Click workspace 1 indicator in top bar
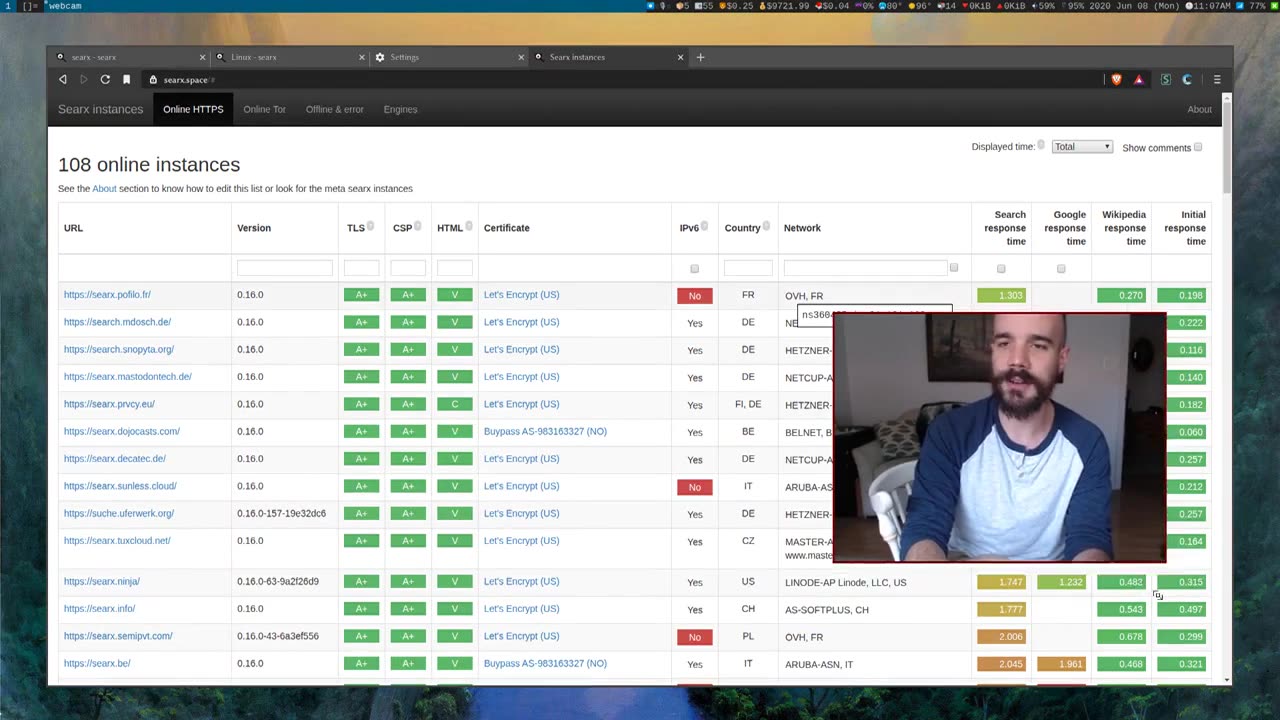Screen dimensions: 1280x720 (x=6, y=6)
